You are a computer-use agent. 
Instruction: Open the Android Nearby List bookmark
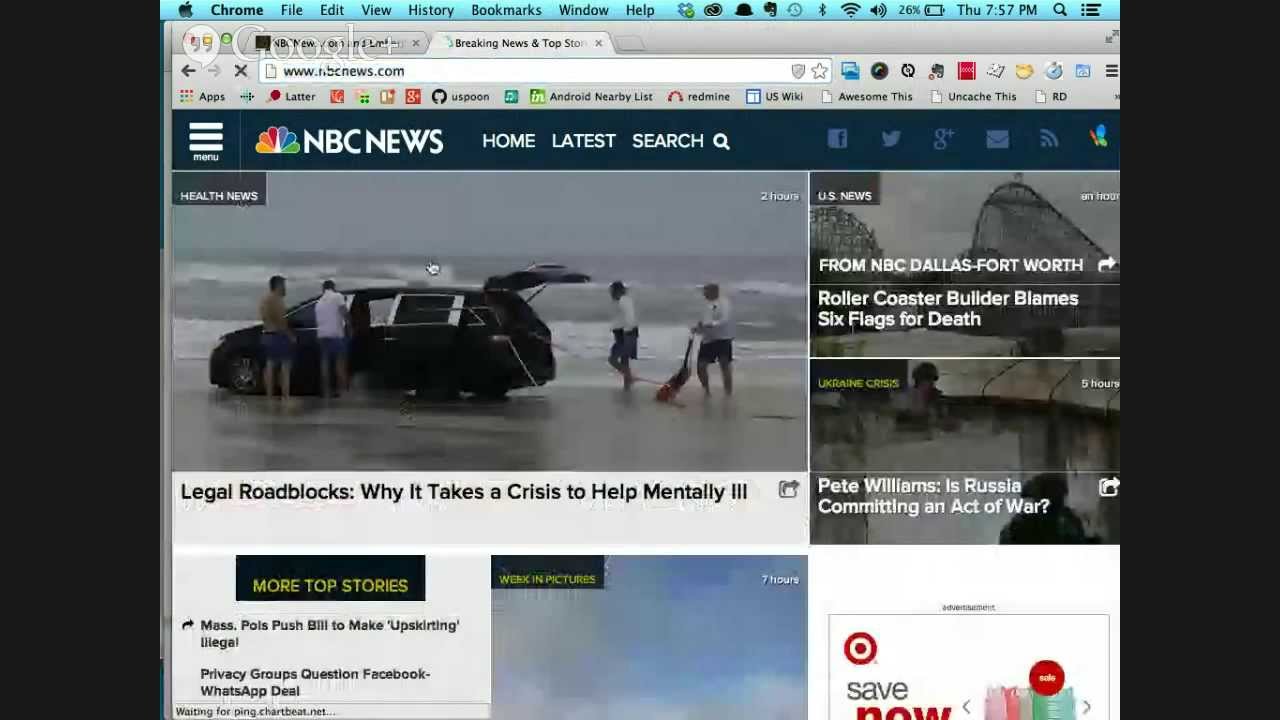591,97
